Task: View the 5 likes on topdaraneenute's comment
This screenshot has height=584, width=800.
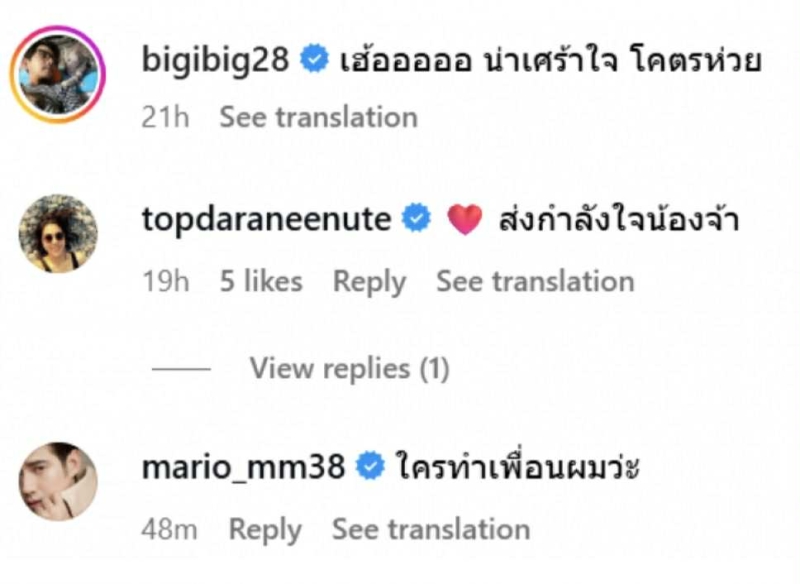Action: pyautogui.click(x=260, y=282)
